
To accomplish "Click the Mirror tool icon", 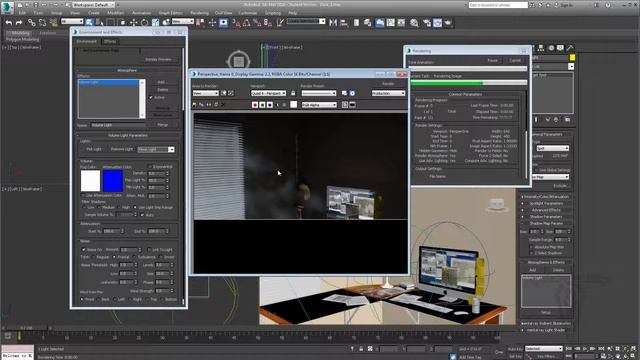I will click(333, 22).
